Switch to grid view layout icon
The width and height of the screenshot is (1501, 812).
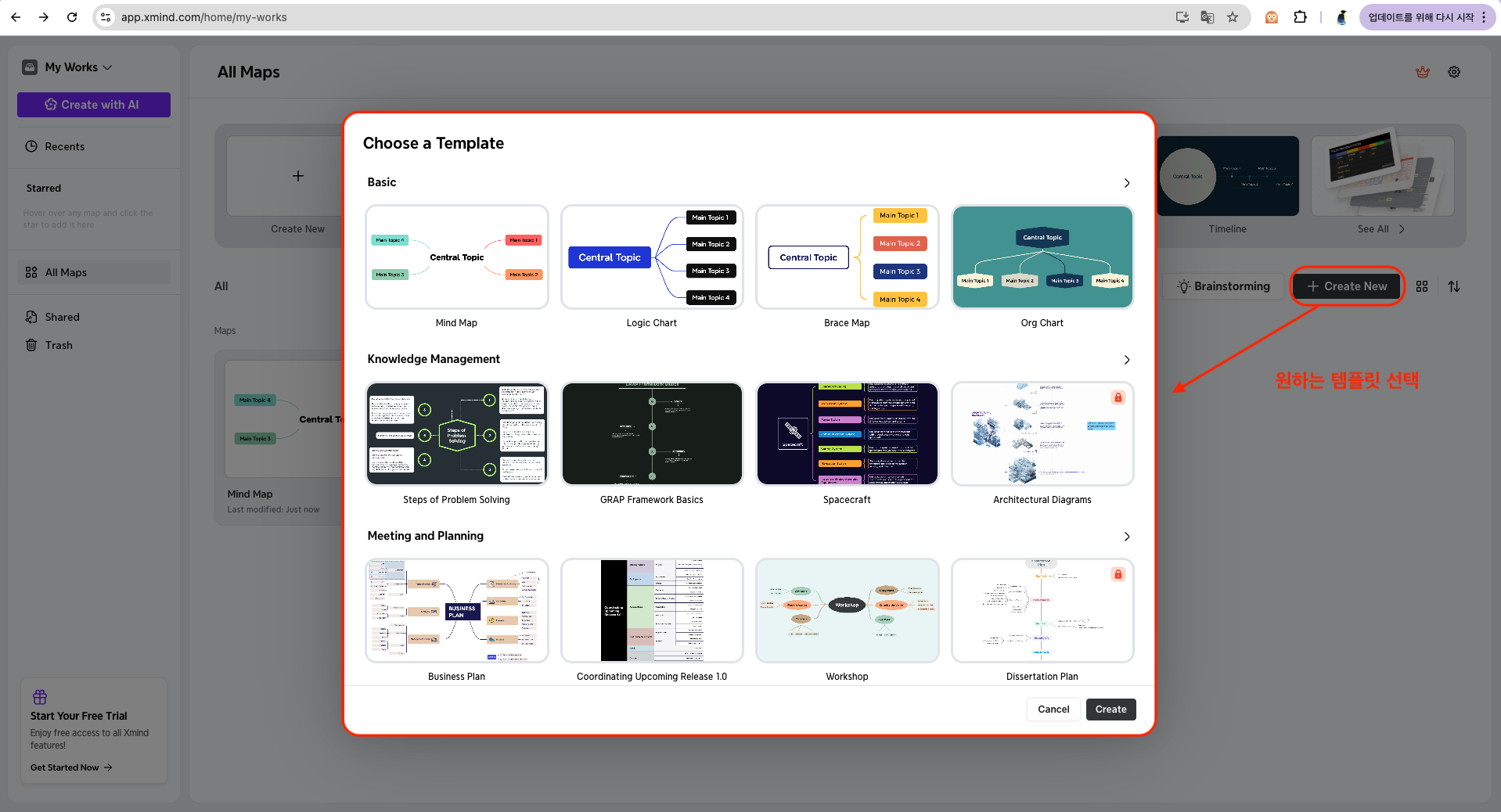coord(1422,286)
